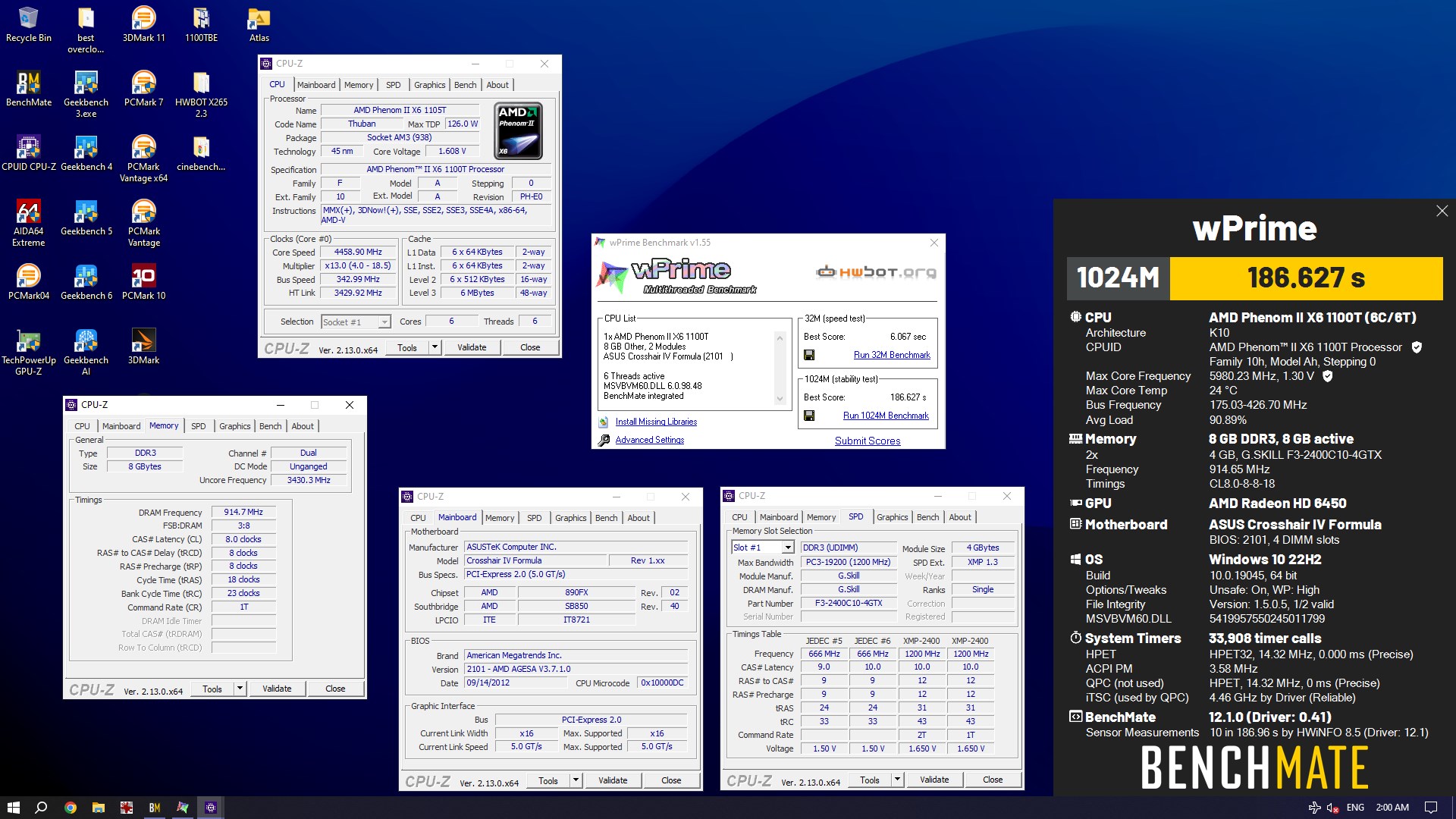Screen dimensions: 1456x819
Task: Launch Geekbench 3.exe desktop icon
Action: pos(86,94)
